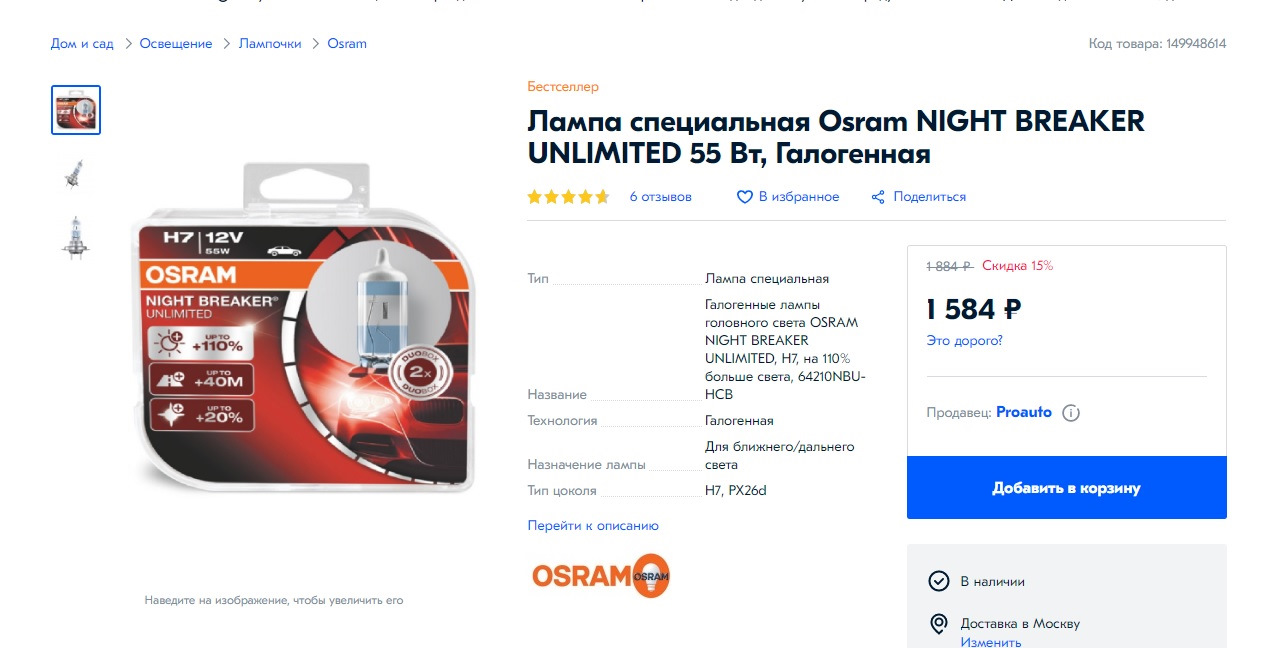The height and width of the screenshot is (648, 1264).
Task: Click the main product image of the bulbs
Action: (306, 330)
